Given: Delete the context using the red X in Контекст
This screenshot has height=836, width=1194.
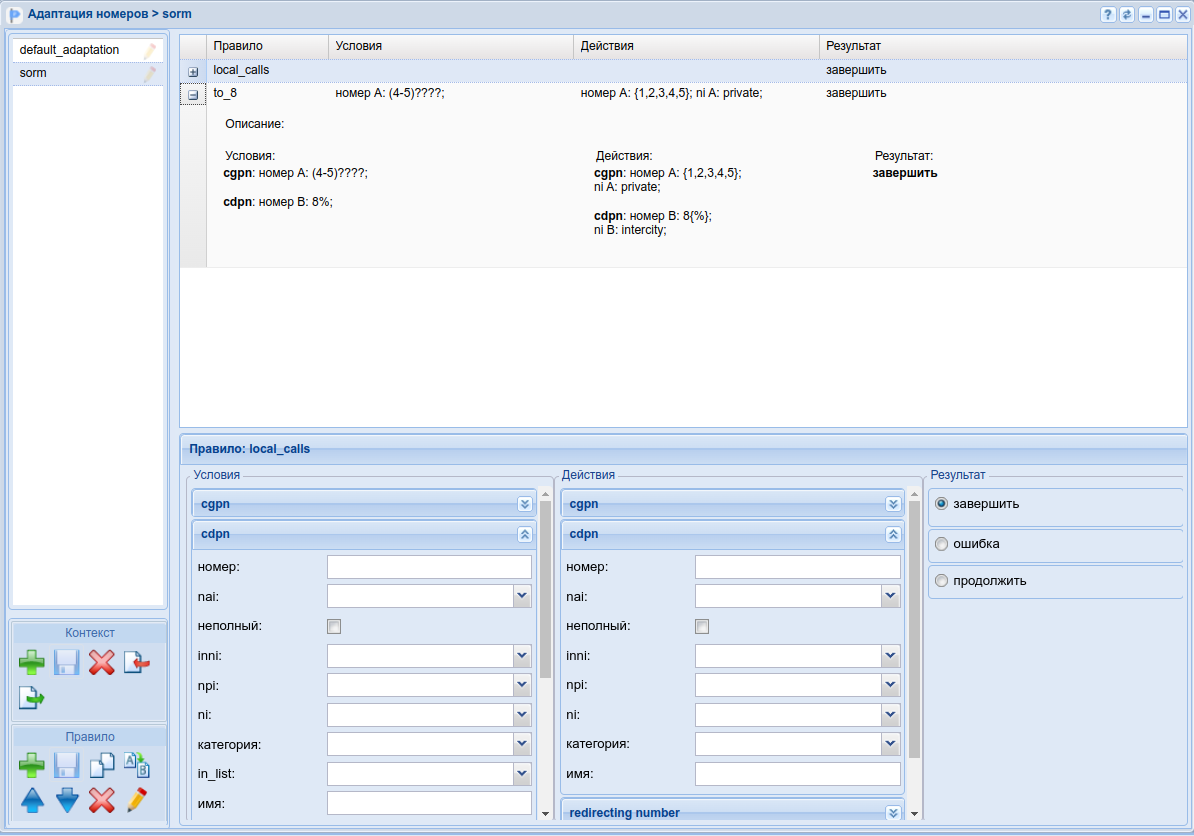Looking at the screenshot, I should 101,662.
